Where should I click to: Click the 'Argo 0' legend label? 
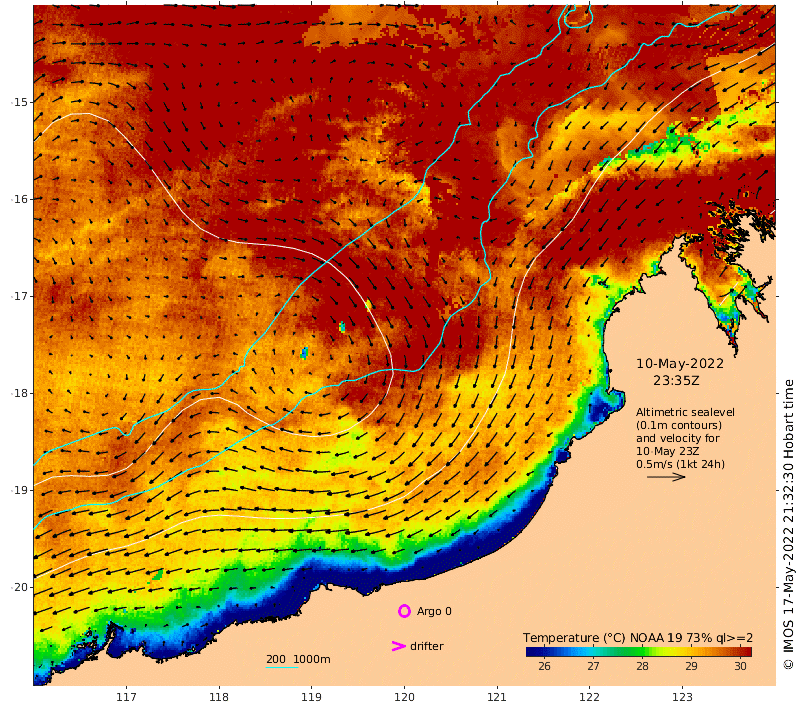434,611
